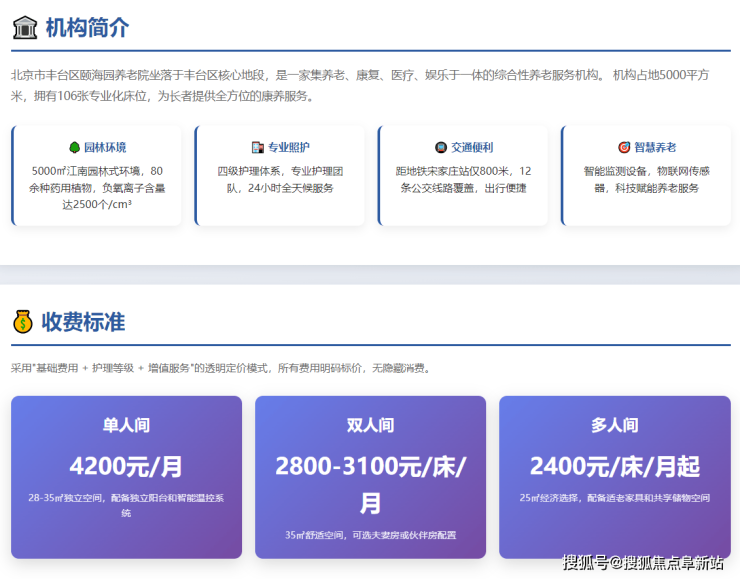740x579 pixels.
Task: Click the money bag icon beside 收费标准
Action: point(22,321)
